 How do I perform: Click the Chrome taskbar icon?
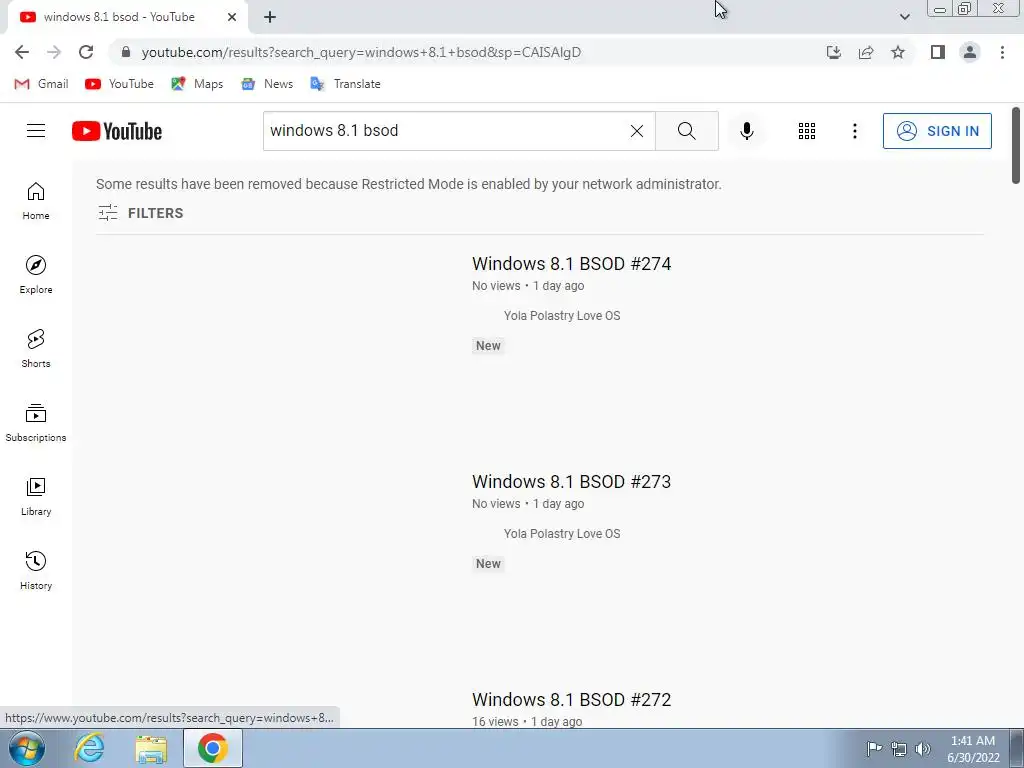coord(213,748)
